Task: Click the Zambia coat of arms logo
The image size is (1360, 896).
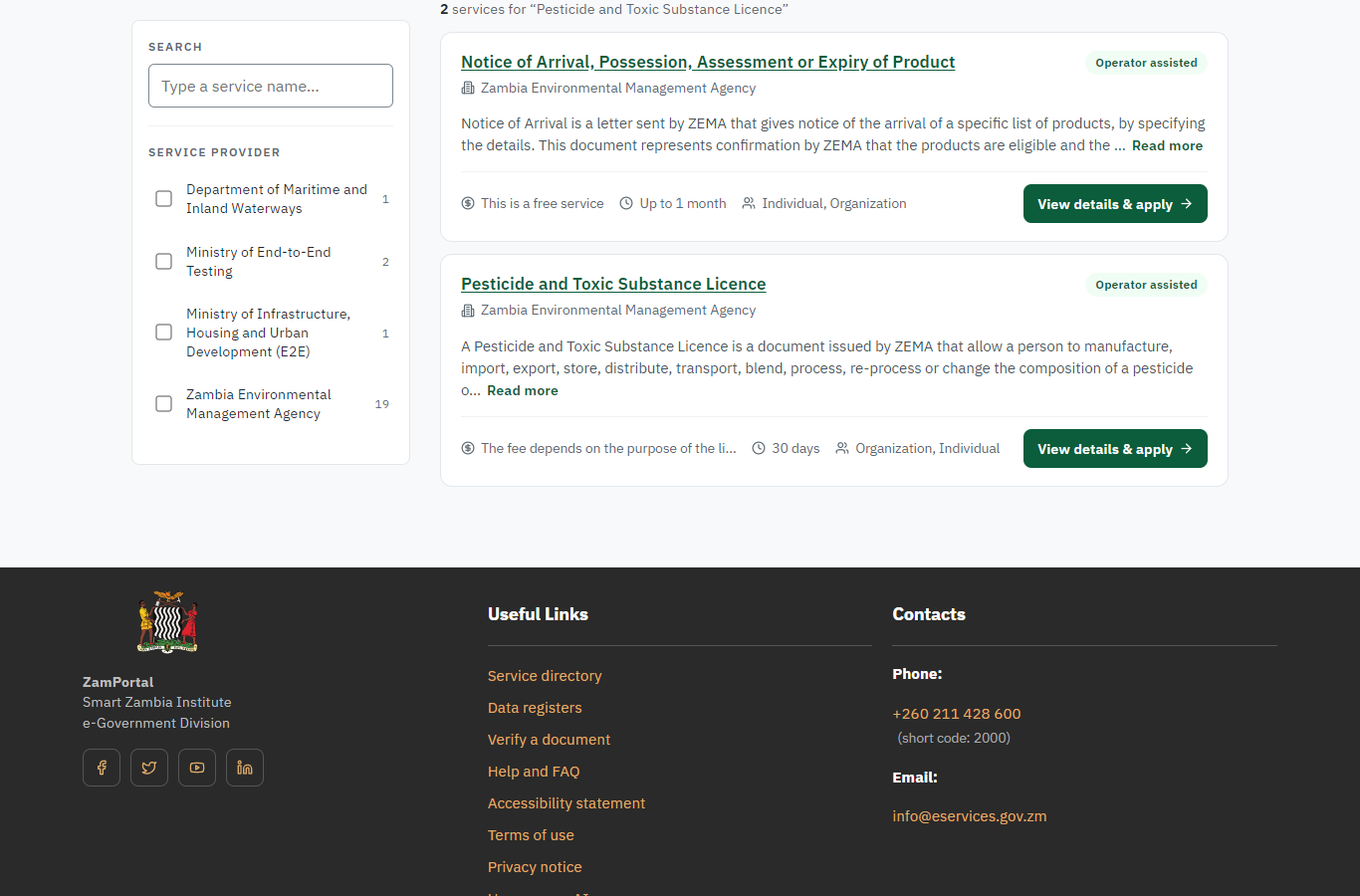Action: click(x=167, y=623)
